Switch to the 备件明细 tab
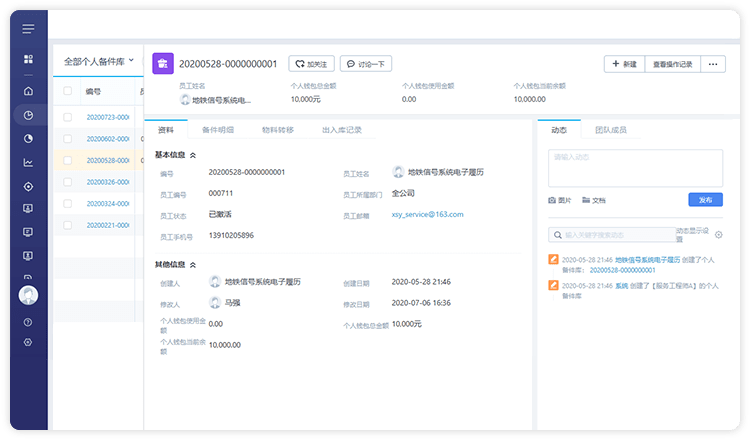The height and width of the screenshot is (440, 750). click(218, 130)
